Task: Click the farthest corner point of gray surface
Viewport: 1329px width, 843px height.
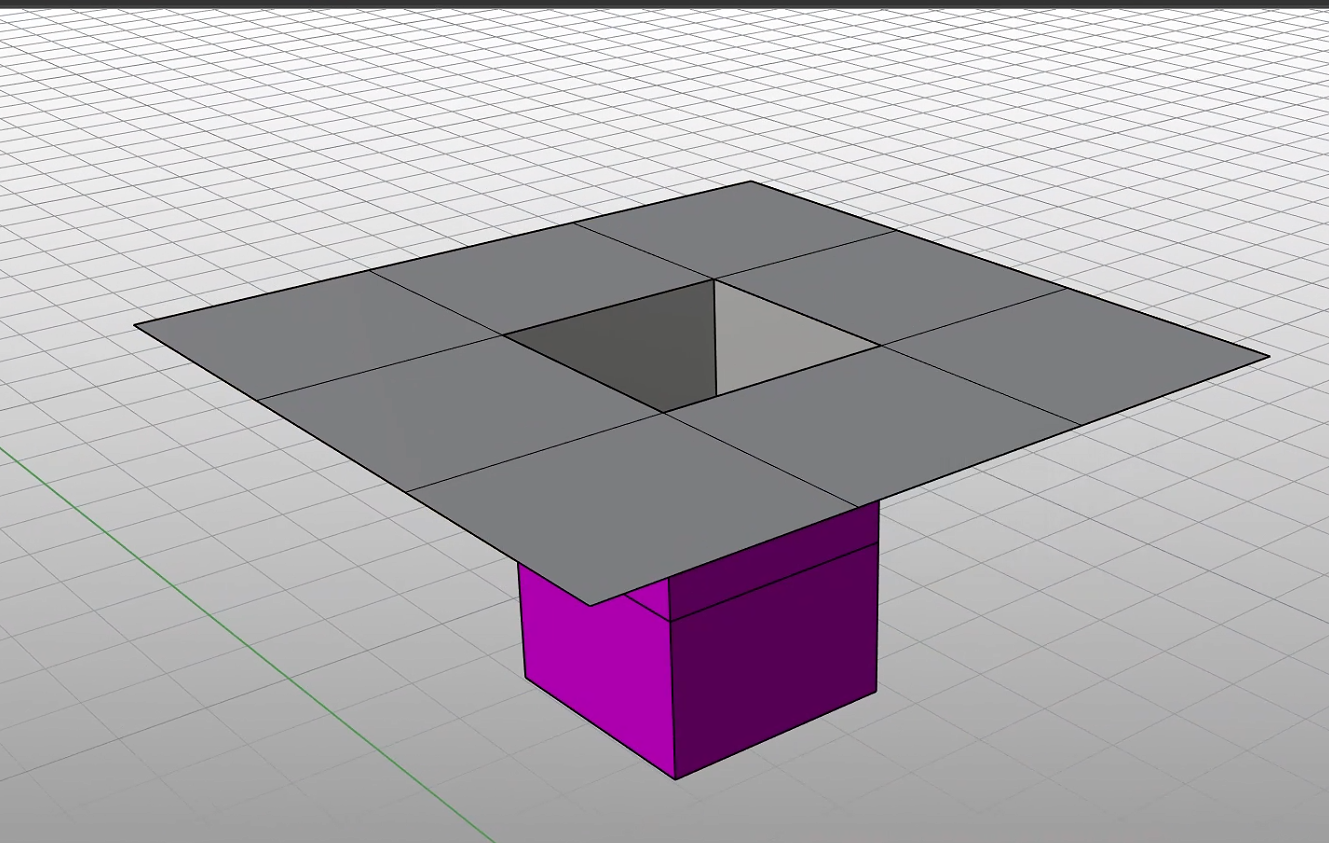Action: [751, 182]
